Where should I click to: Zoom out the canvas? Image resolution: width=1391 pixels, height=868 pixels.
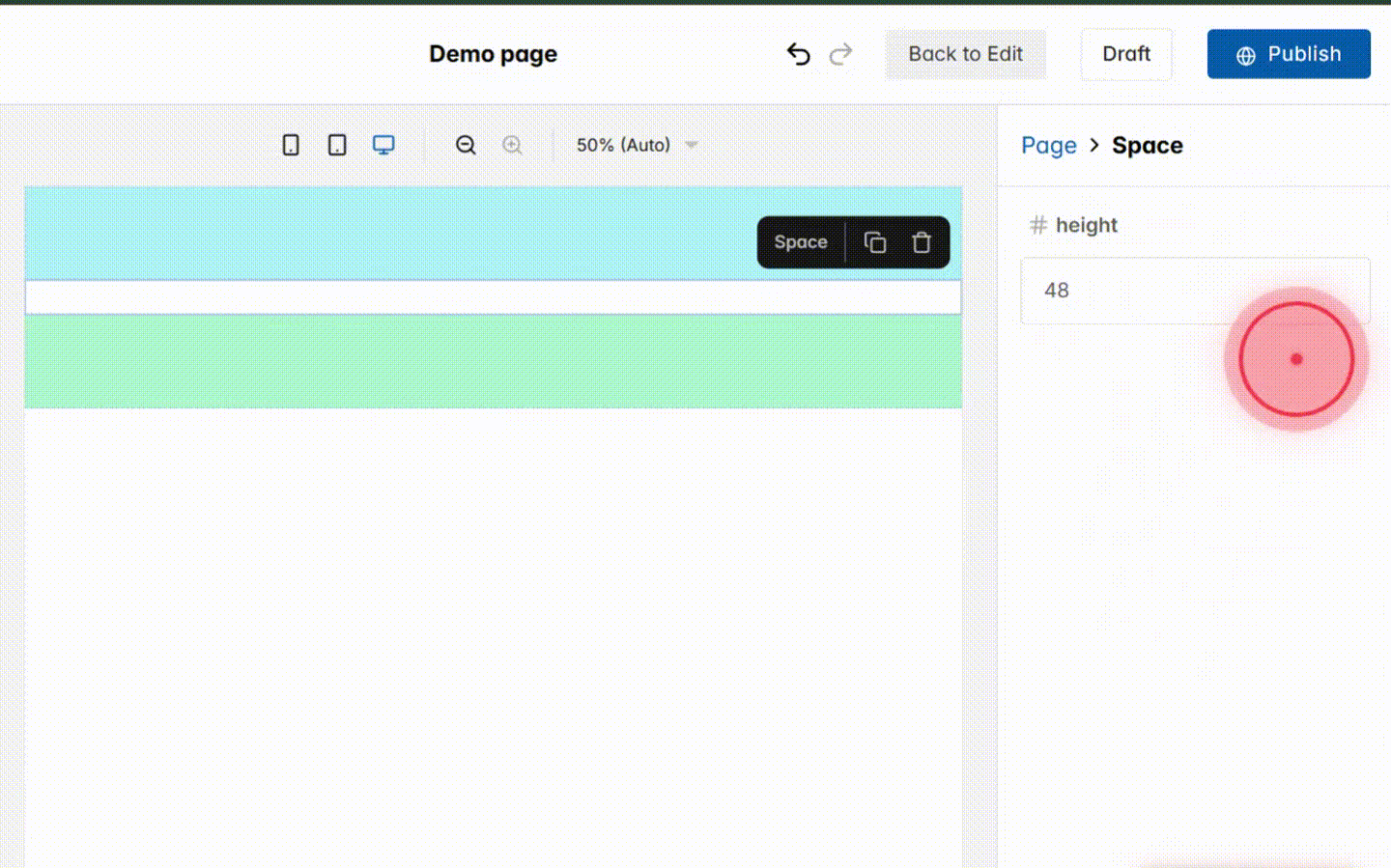pyautogui.click(x=466, y=144)
